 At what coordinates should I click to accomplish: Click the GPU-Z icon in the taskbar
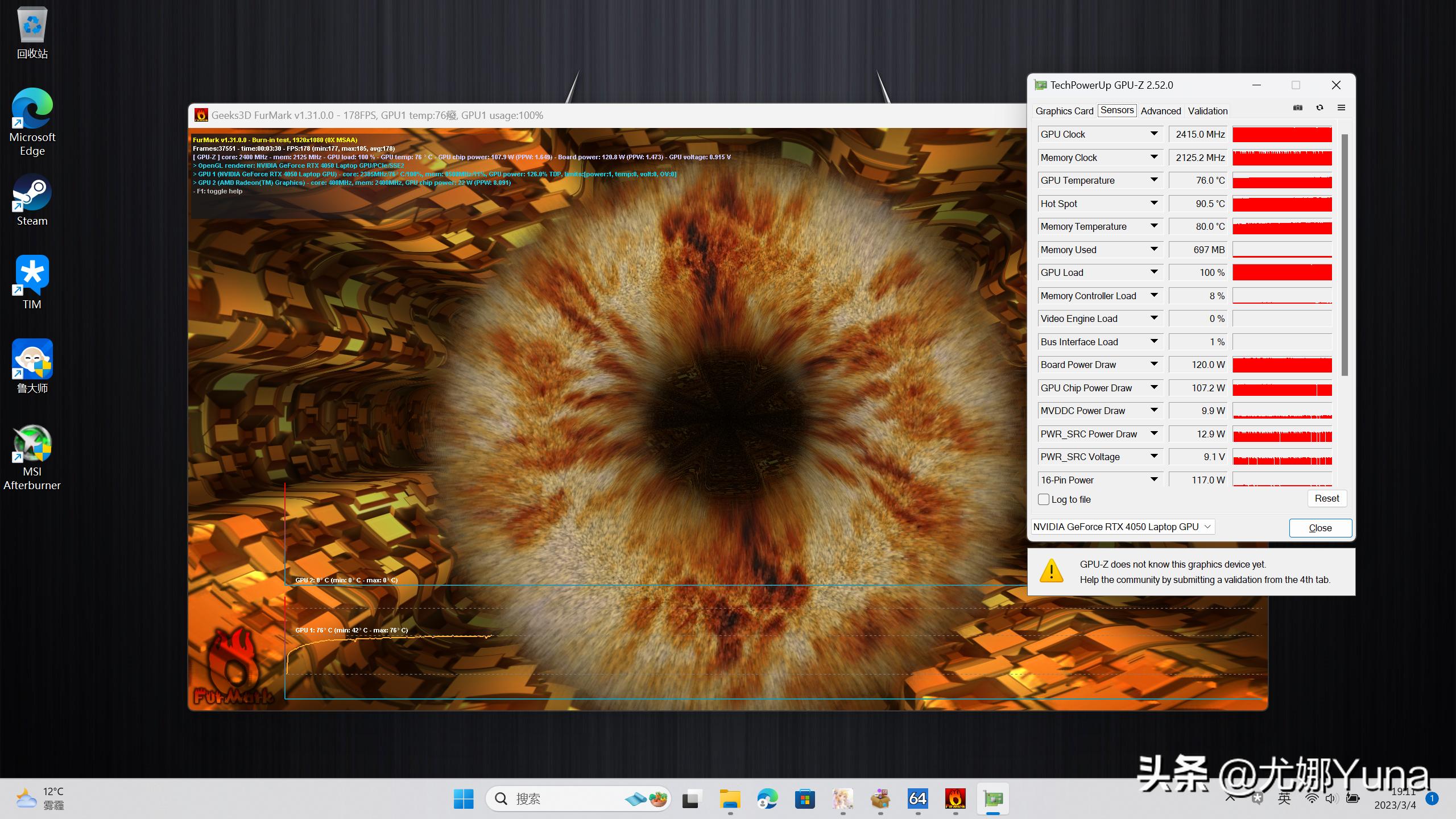tap(993, 799)
